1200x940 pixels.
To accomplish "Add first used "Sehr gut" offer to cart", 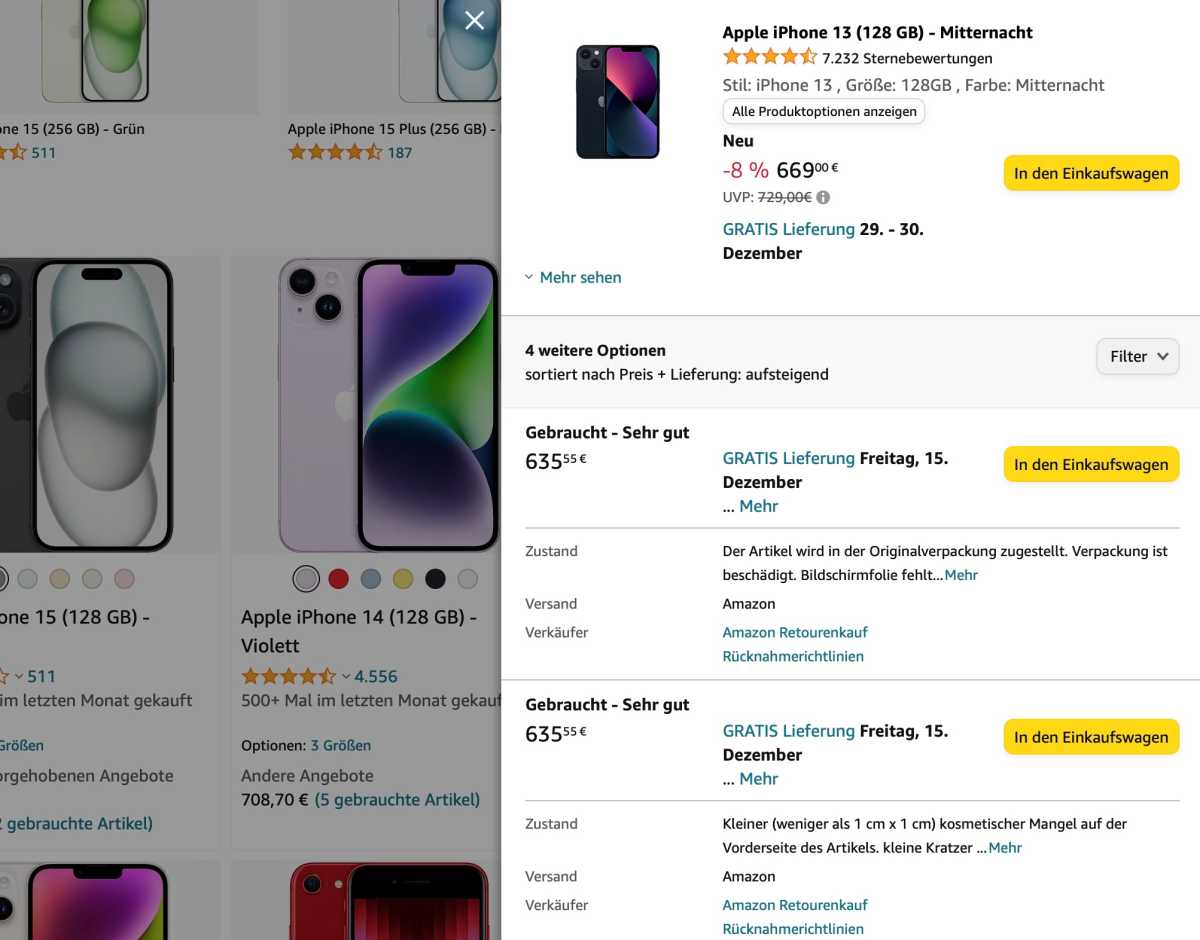I will point(1091,464).
